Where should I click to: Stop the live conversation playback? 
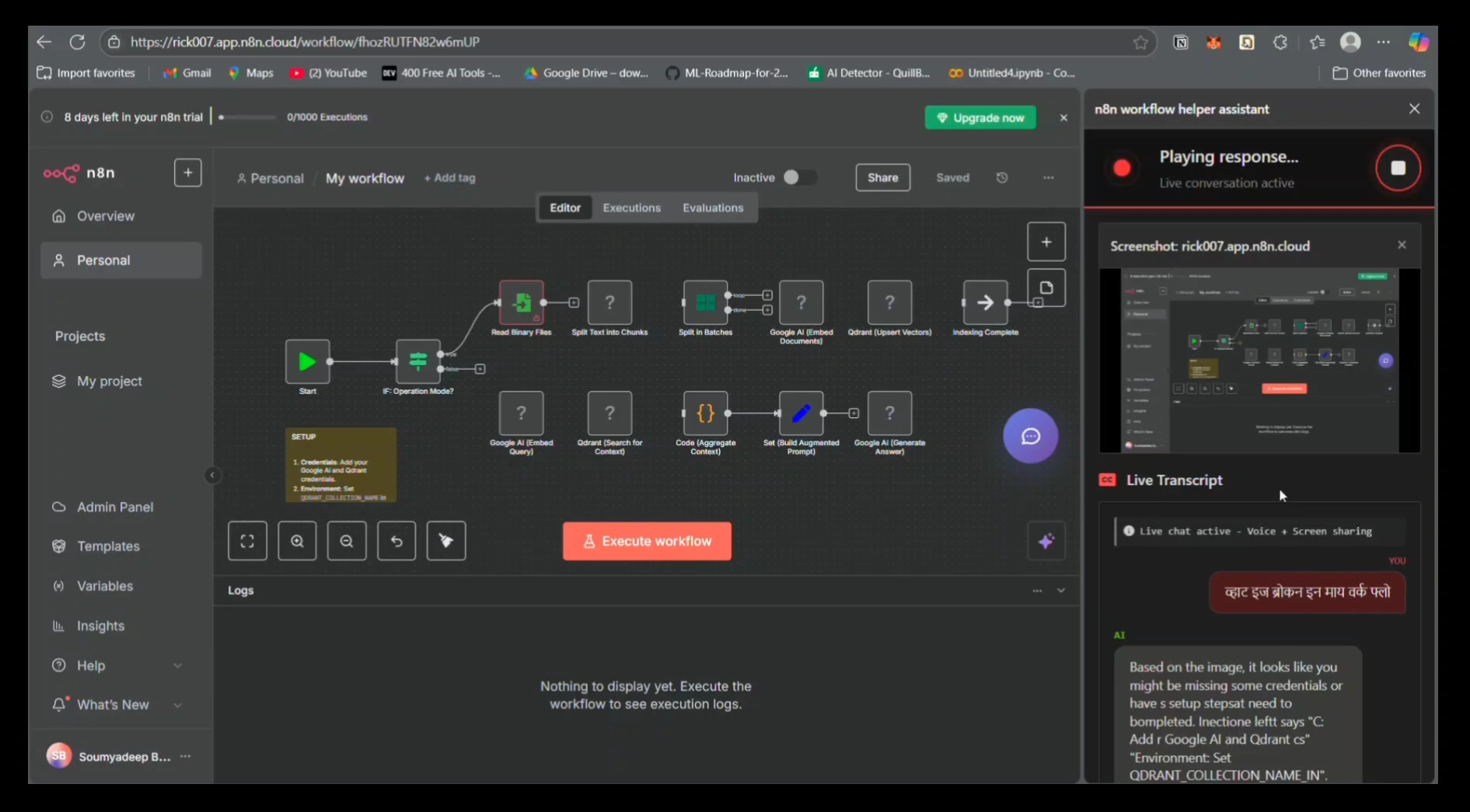[x=1398, y=168]
